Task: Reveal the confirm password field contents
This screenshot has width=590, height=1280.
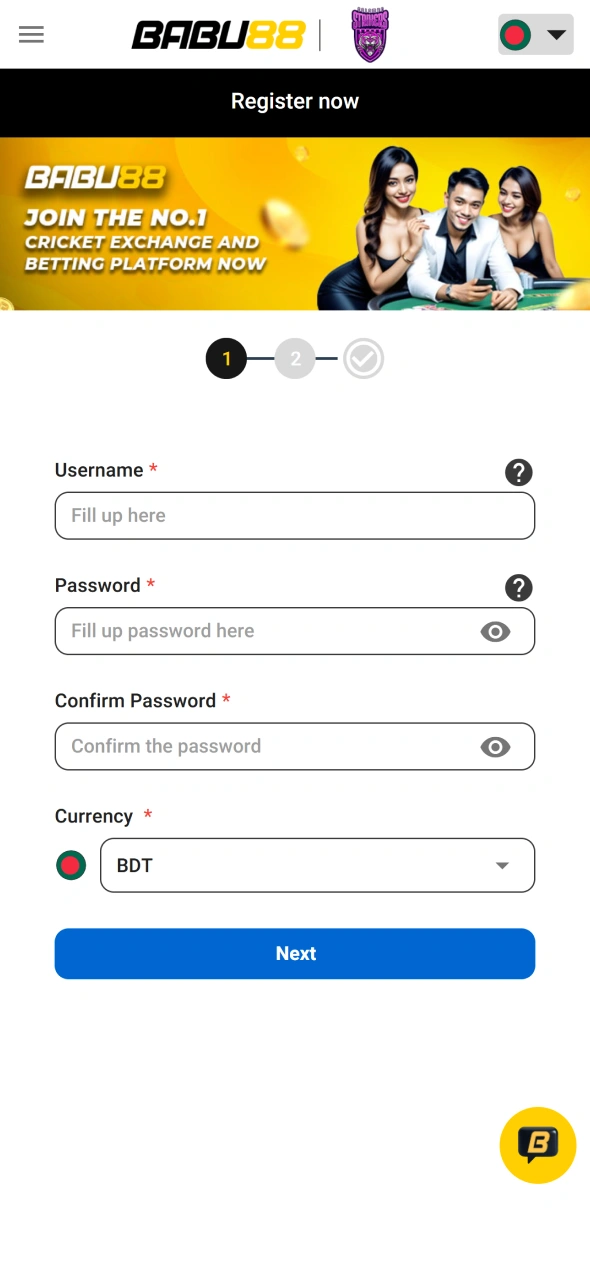Action: tap(496, 746)
